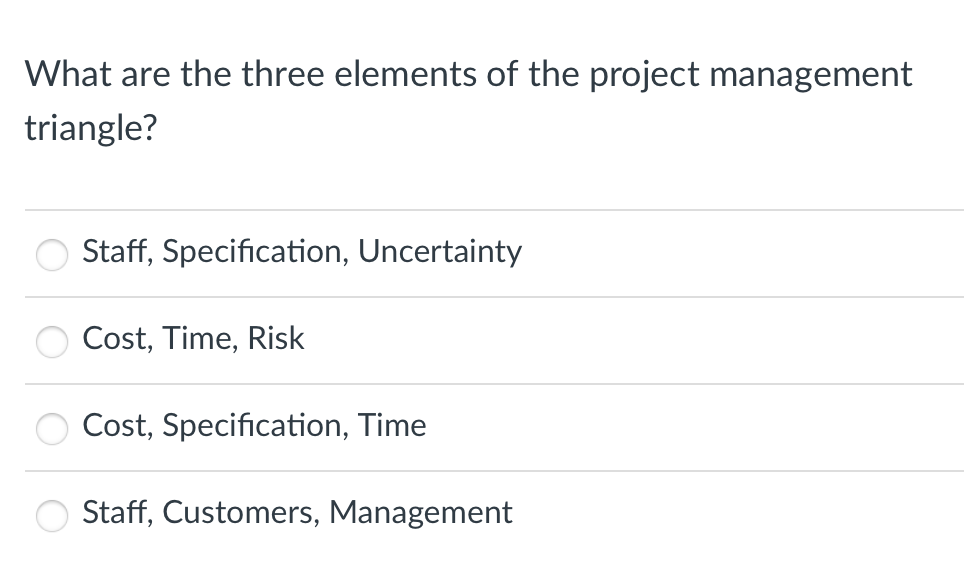The height and width of the screenshot is (562, 964).
Task: Click the "Cost, Time, Risk" answer label
Action: (x=193, y=338)
